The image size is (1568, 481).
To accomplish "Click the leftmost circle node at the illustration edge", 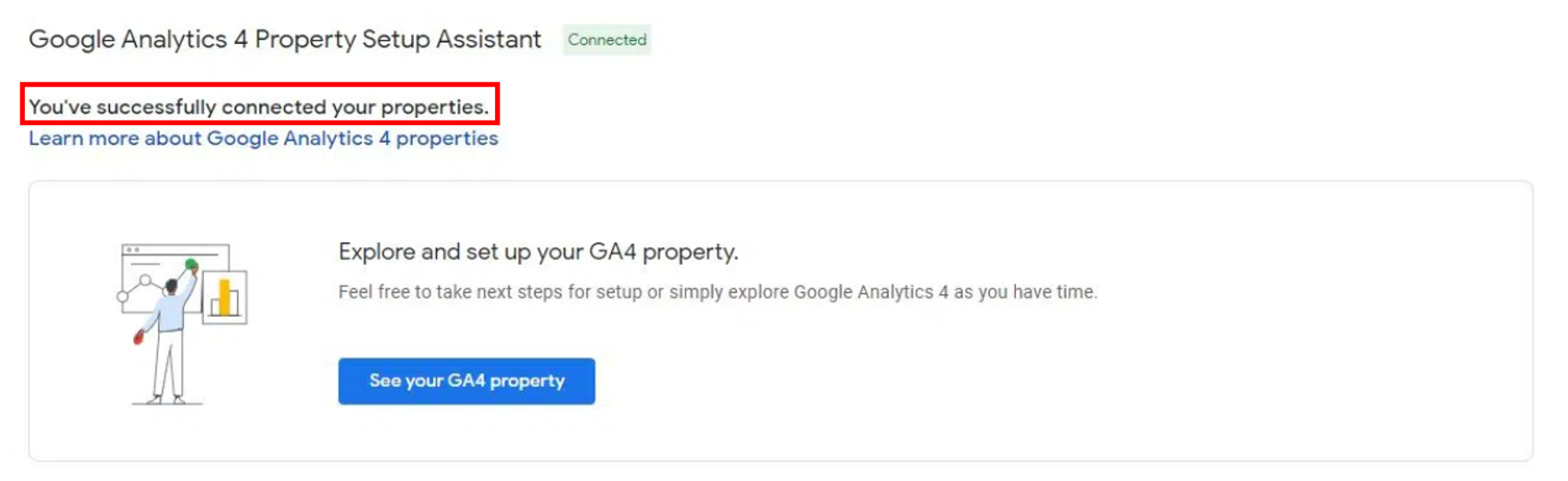I will [122, 297].
